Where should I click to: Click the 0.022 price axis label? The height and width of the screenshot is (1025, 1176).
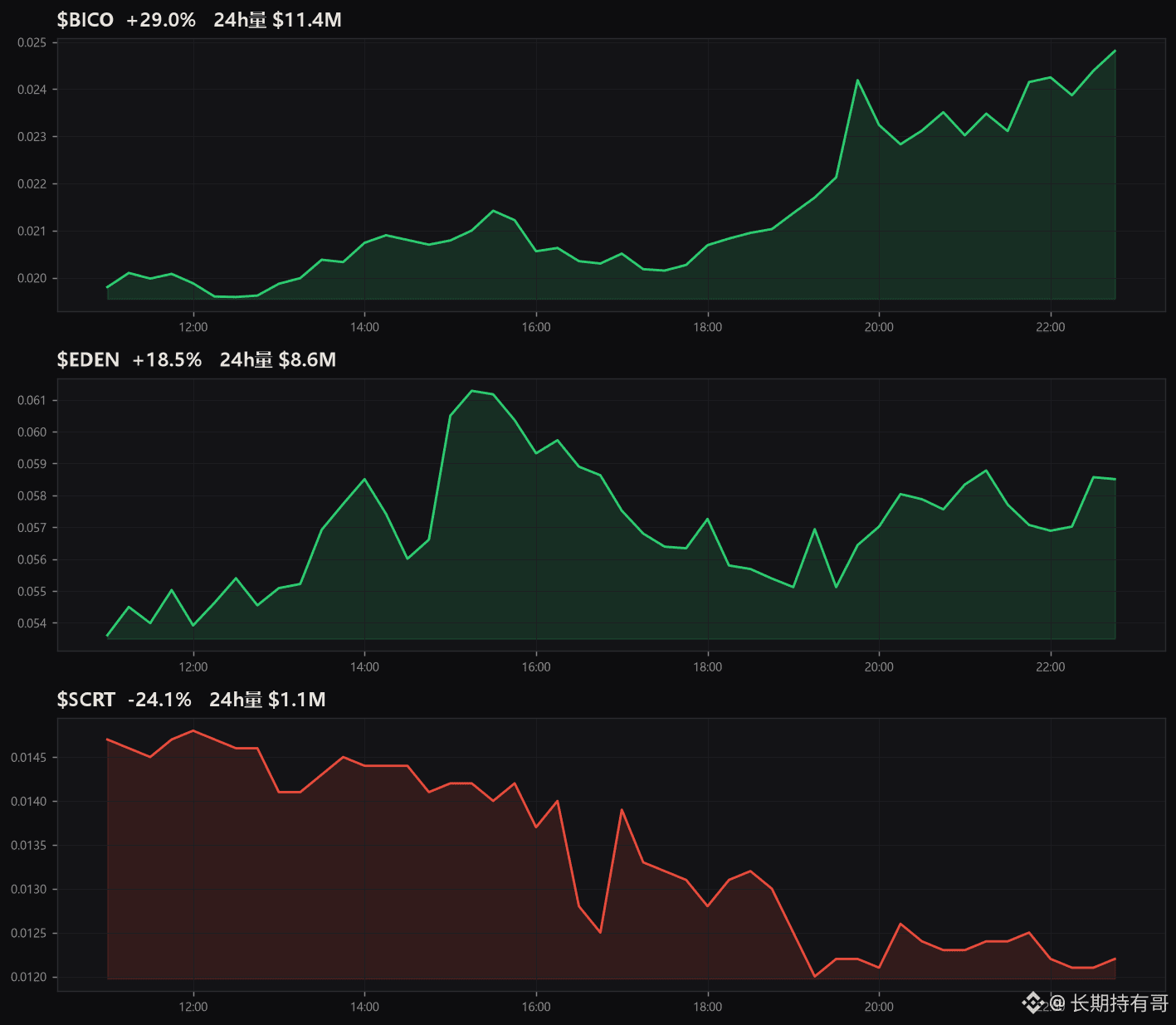32,184
